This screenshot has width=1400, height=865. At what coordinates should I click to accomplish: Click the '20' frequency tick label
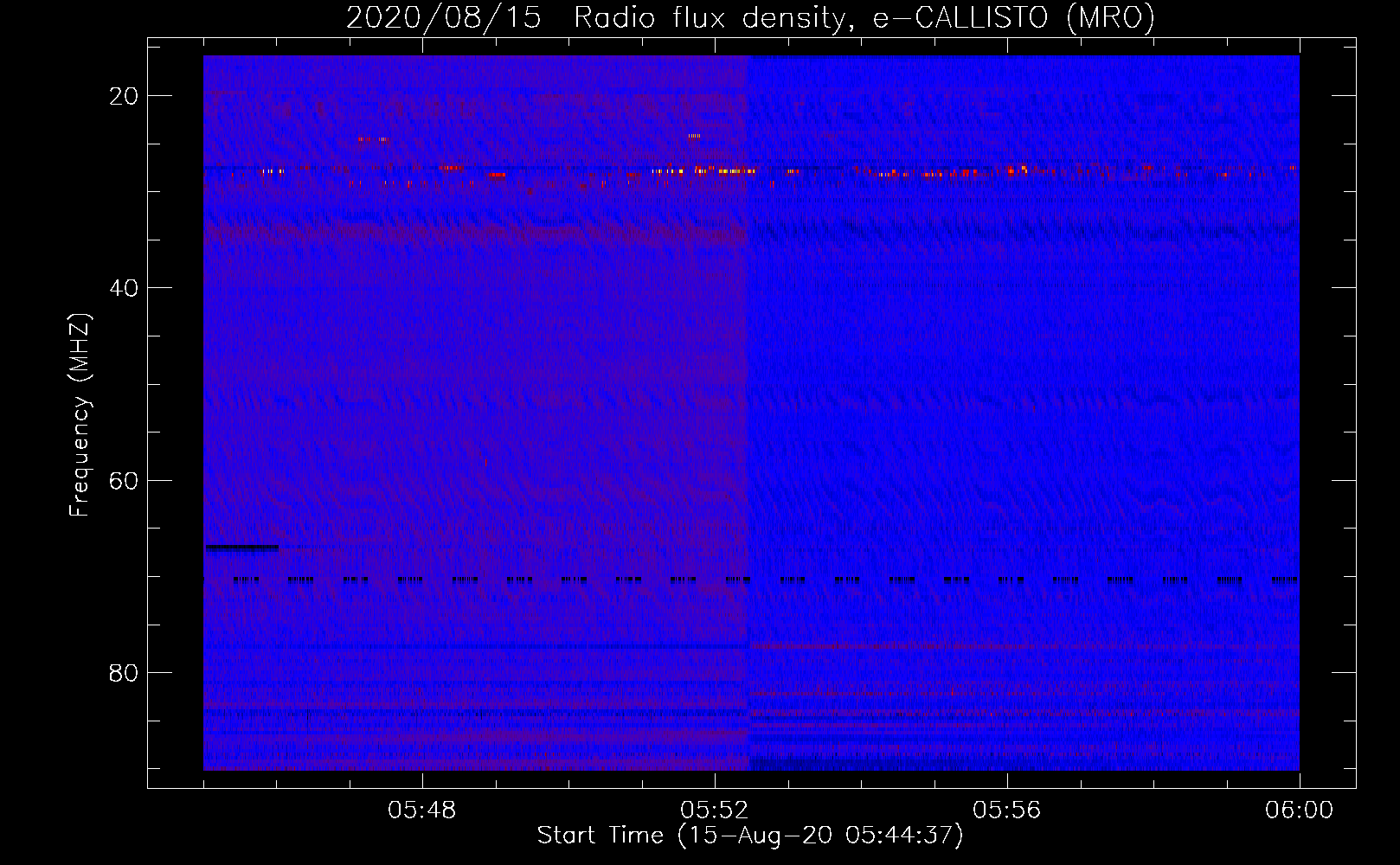click(124, 96)
